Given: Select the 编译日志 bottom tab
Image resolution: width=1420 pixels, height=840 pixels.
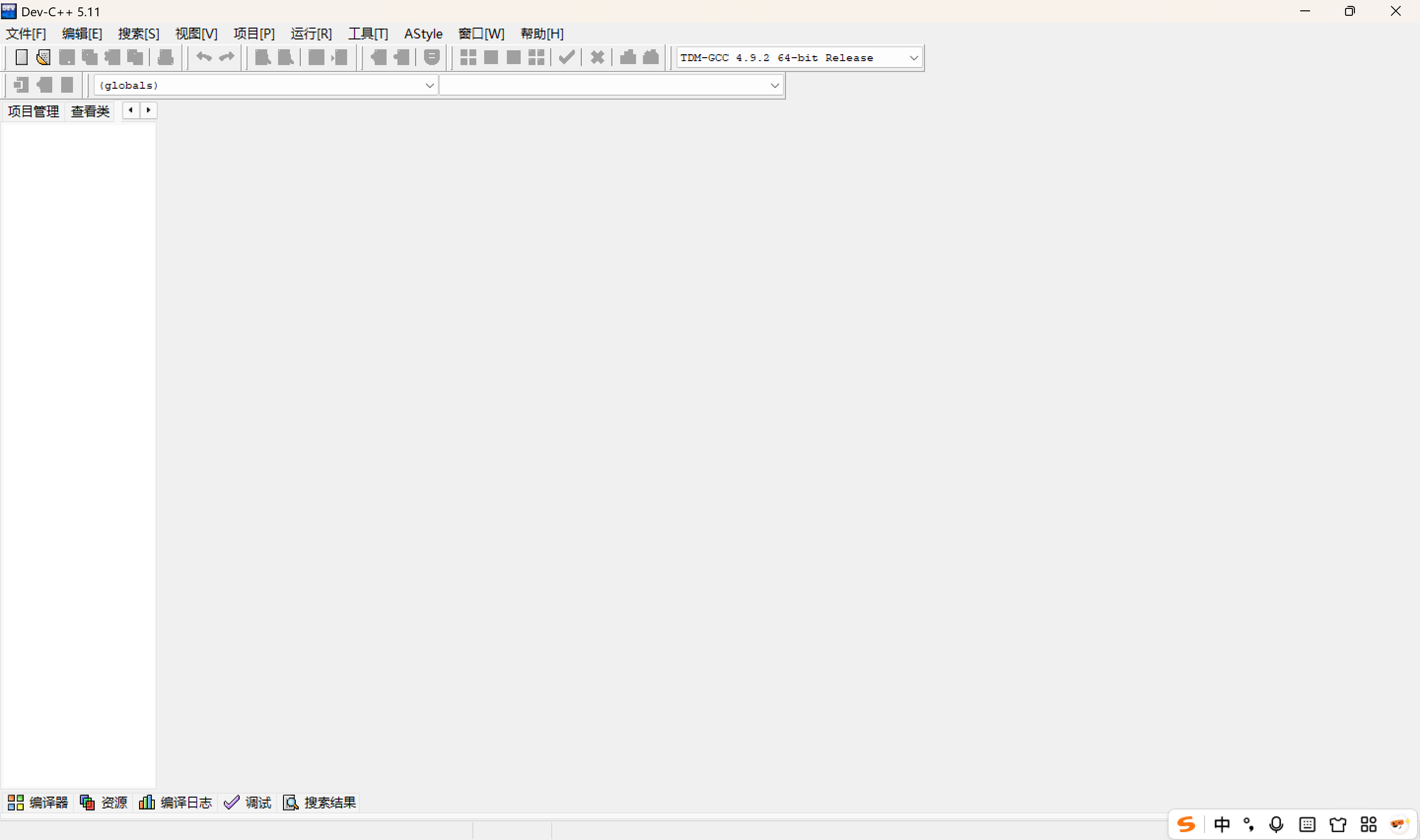Looking at the screenshot, I should [176, 802].
